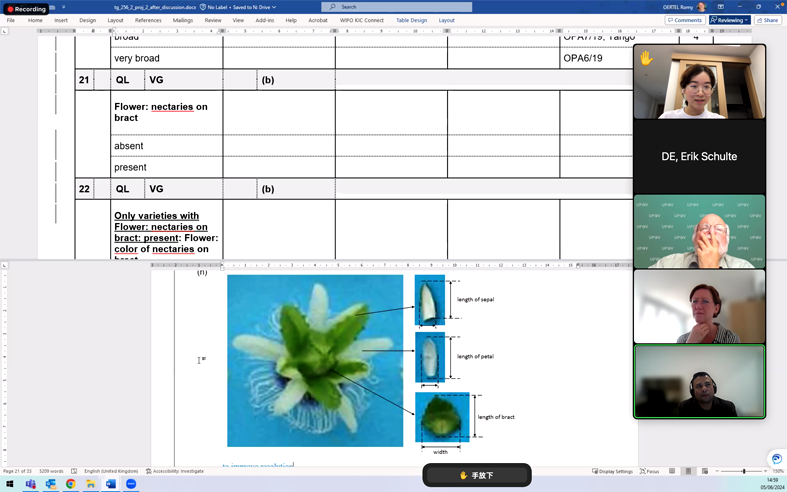Click the 5209 words count
787x492 pixels.
click(51, 471)
